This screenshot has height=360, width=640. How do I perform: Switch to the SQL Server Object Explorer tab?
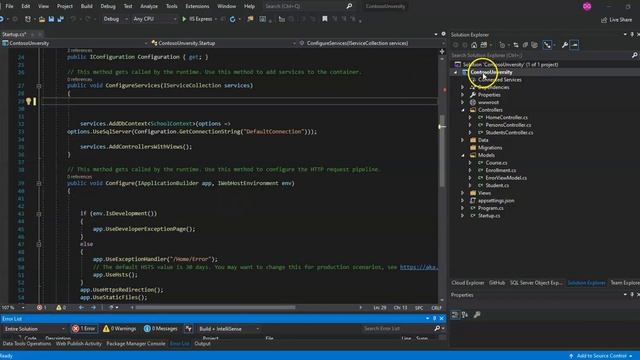536,282
